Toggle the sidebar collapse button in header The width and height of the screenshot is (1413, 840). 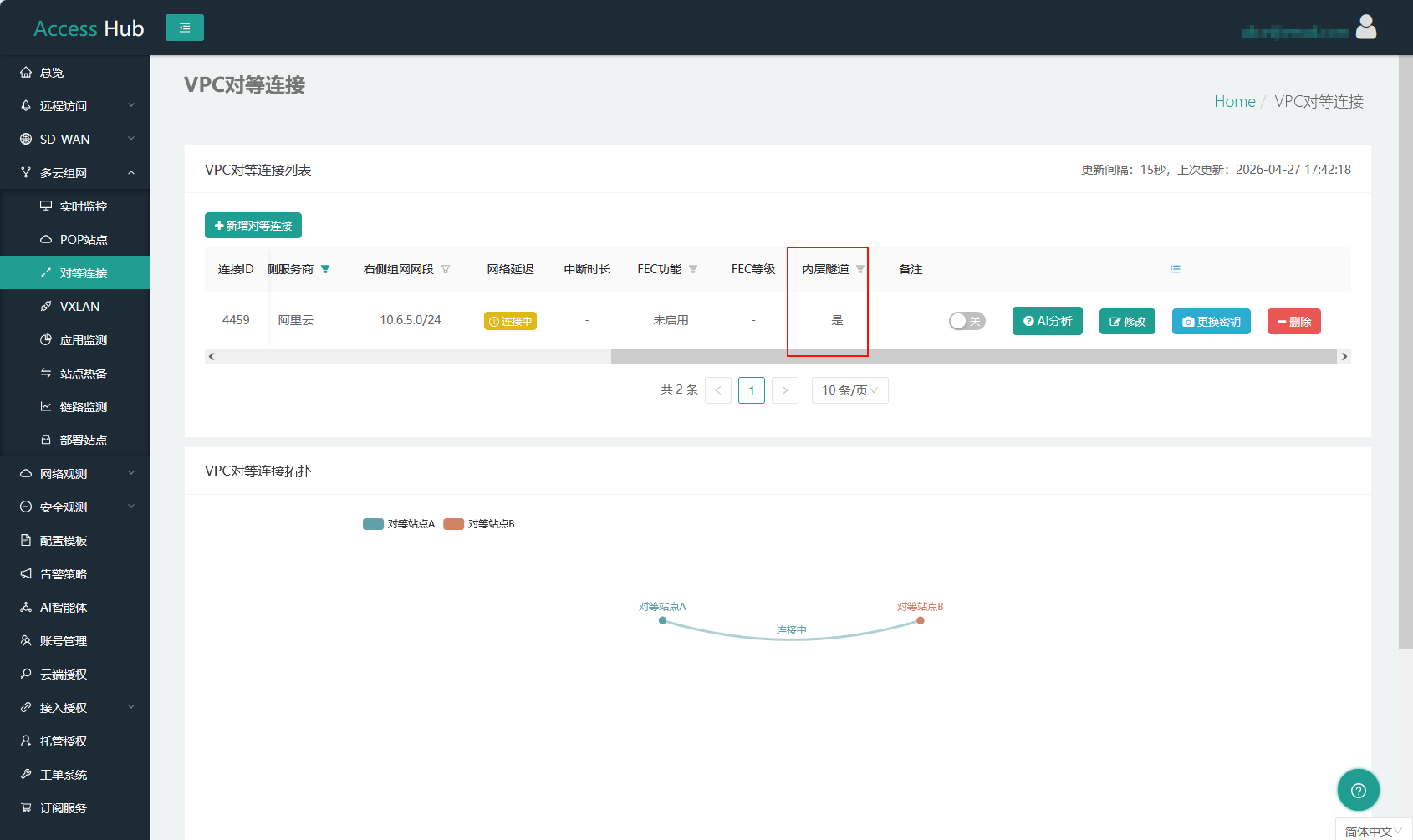(185, 28)
